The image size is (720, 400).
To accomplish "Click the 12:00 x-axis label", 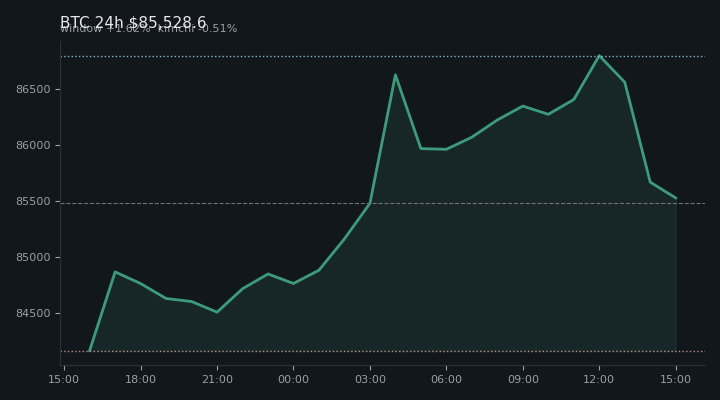I will 599,379.
